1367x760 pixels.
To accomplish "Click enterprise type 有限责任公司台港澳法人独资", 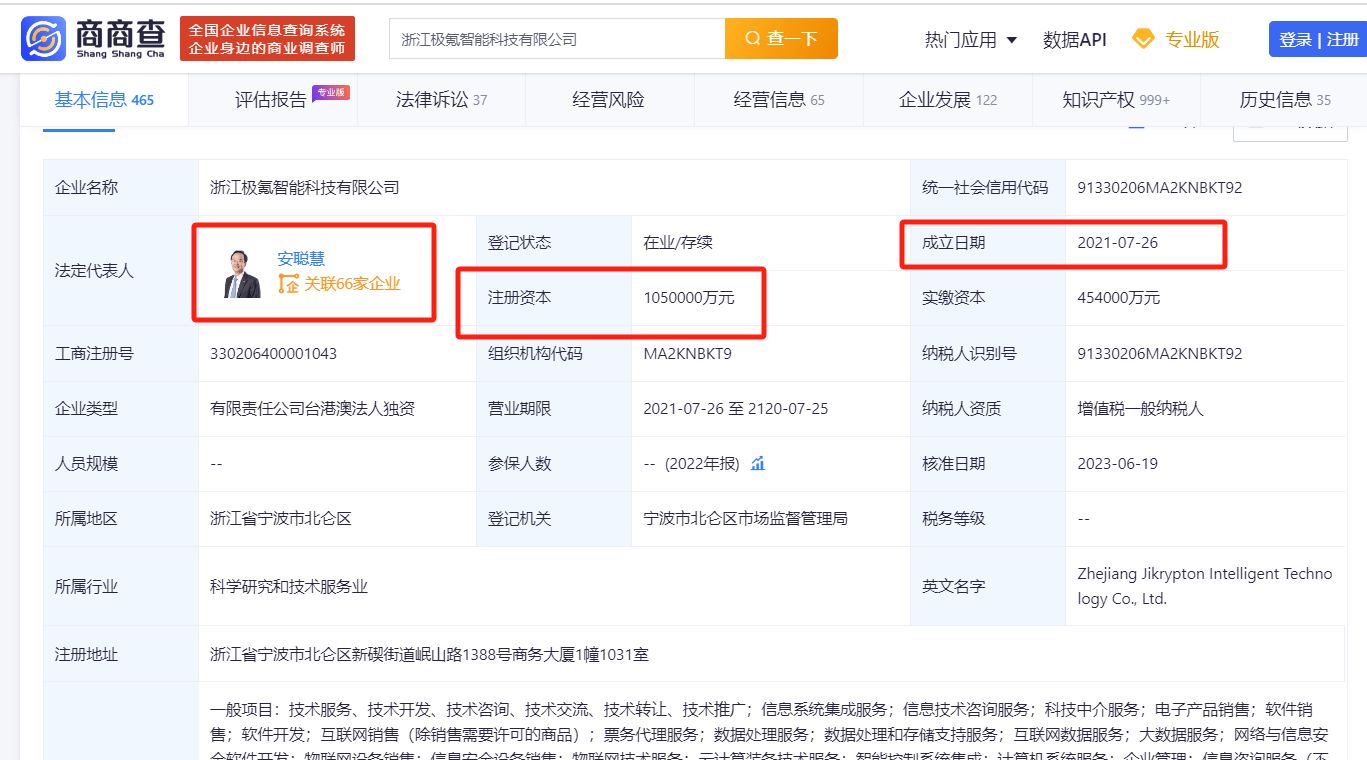I will [x=312, y=408].
